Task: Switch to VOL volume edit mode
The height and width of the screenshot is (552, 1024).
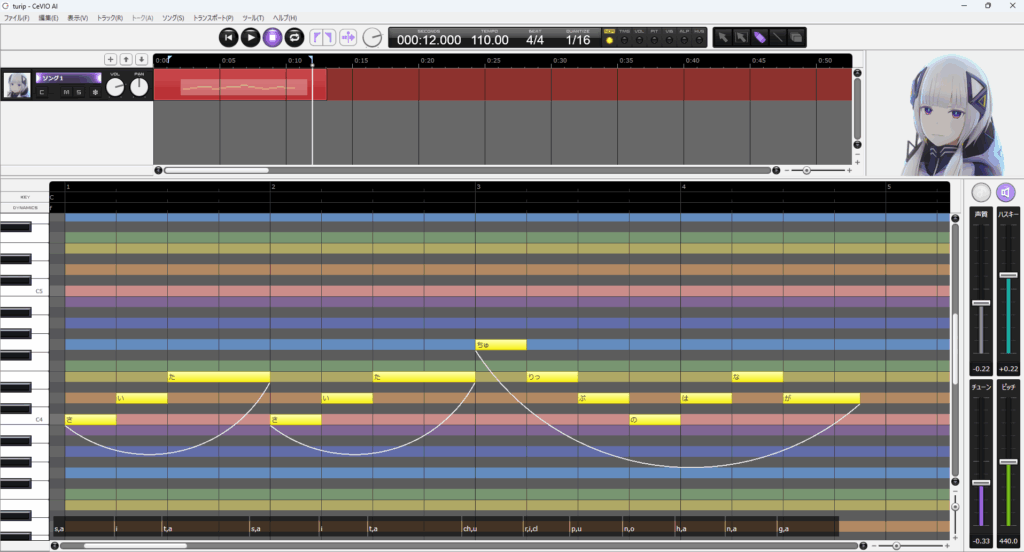Action: pyautogui.click(x=639, y=37)
